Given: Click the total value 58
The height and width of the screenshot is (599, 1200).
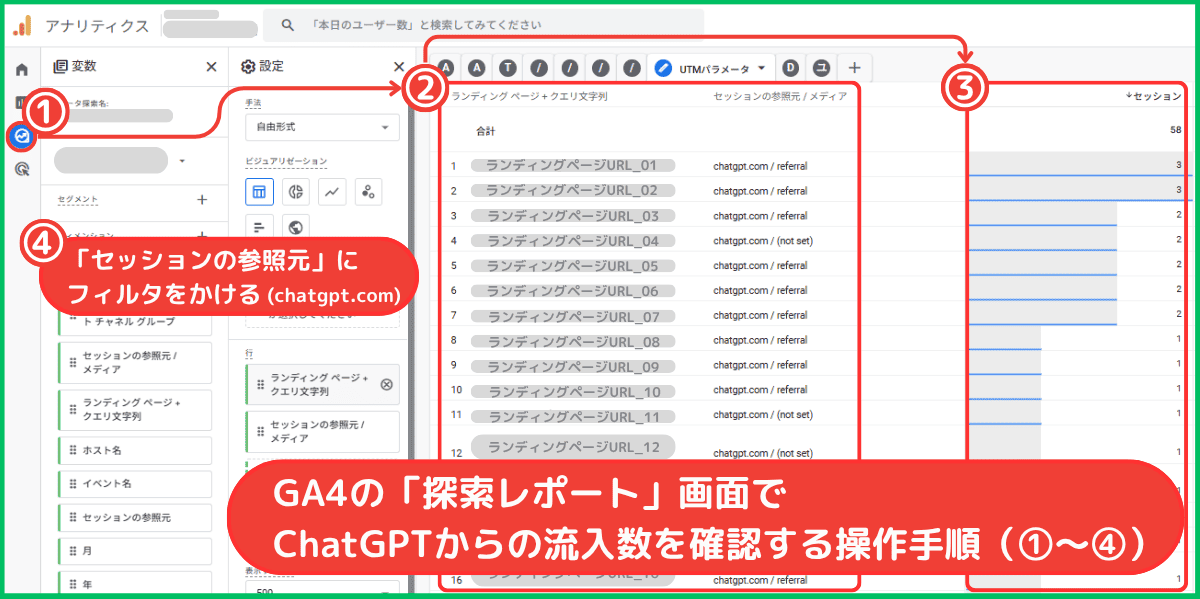Looking at the screenshot, I should [1175, 130].
